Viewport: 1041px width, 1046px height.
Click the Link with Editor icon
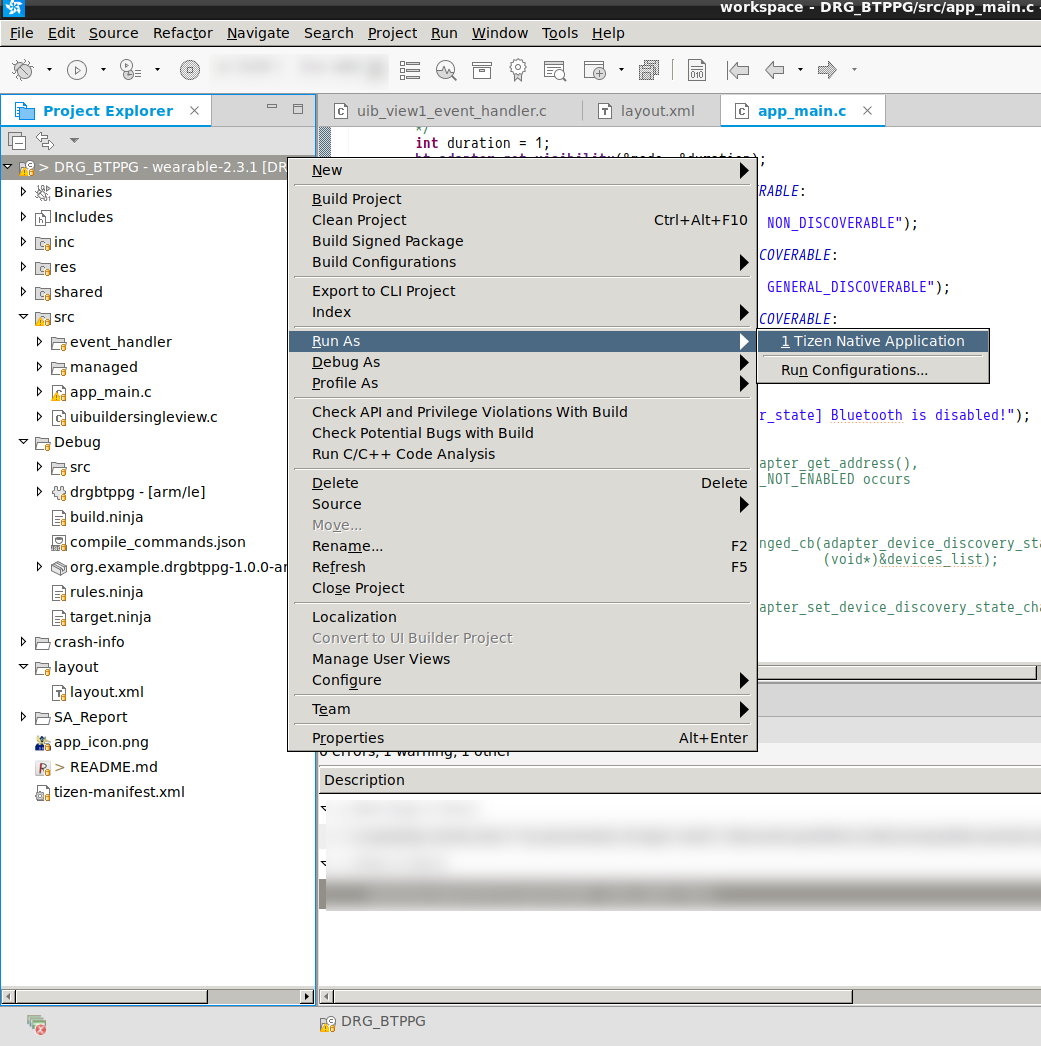tap(45, 141)
